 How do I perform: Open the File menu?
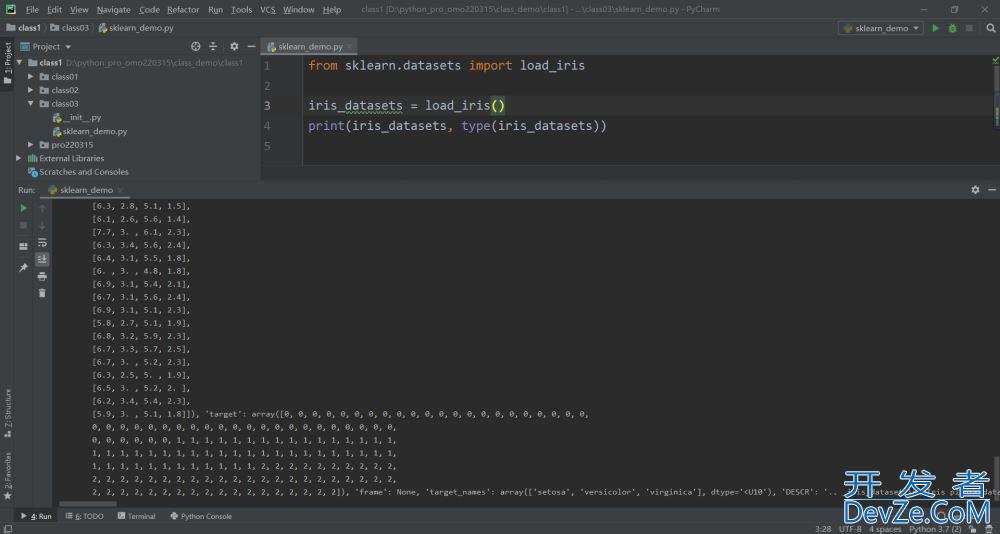coord(32,10)
